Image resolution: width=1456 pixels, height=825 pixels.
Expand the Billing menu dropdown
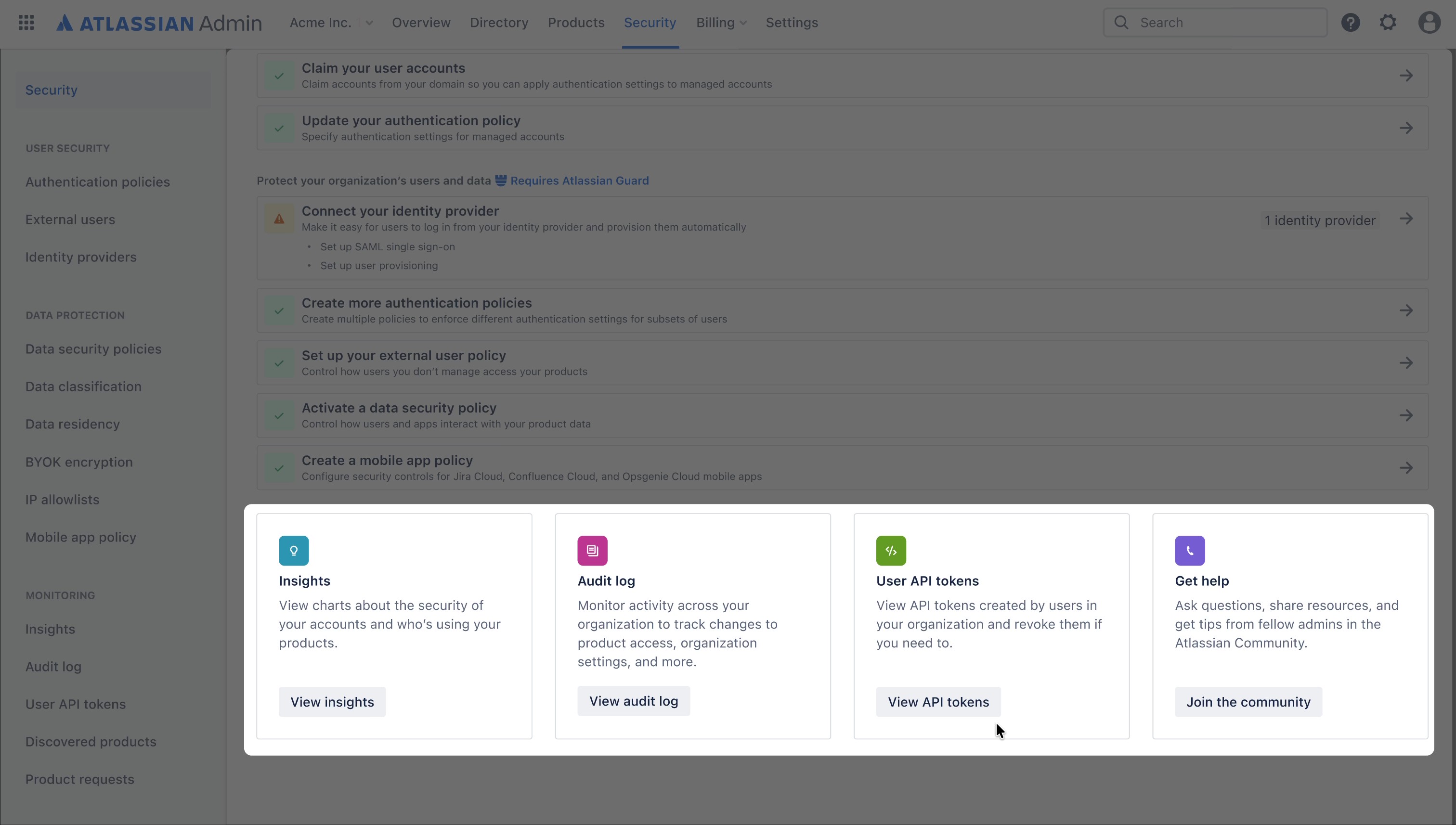721,23
